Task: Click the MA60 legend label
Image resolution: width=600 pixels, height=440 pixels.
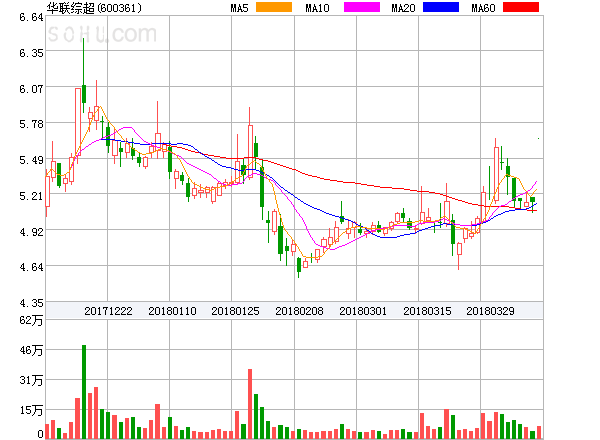Action: pyautogui.click(x=483, y=8)
